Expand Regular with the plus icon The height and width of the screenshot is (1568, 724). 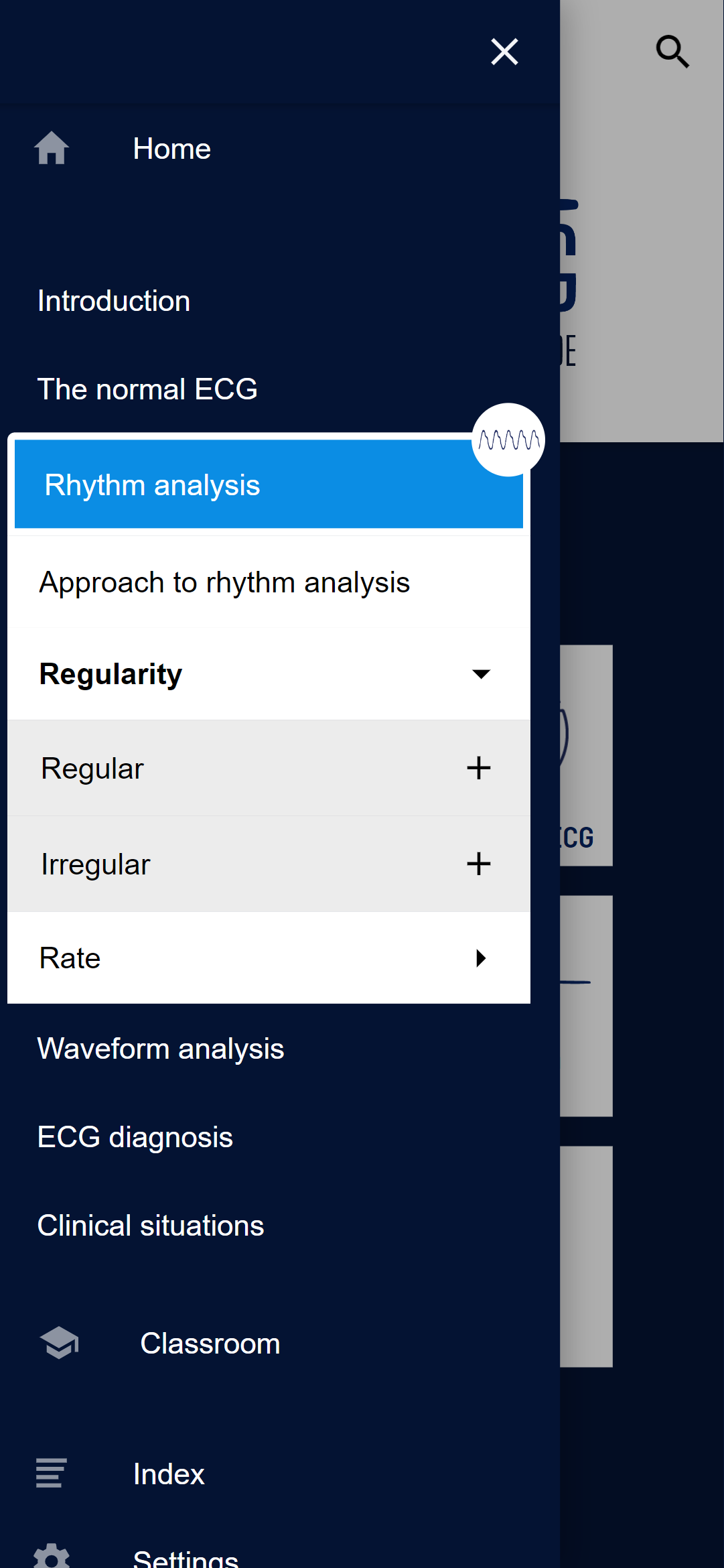tap(479, 768)
